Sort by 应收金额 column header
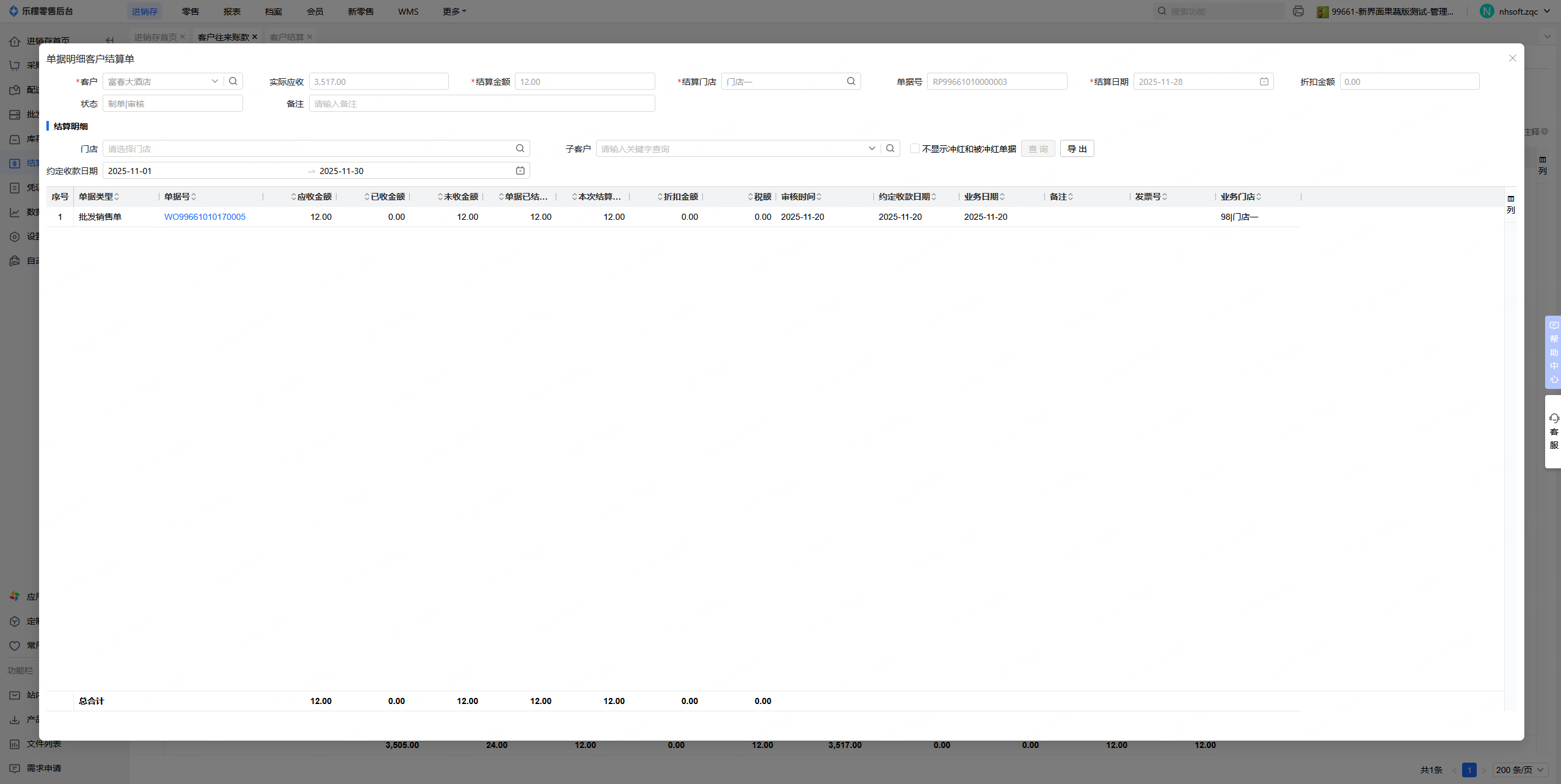 tap(313, 197)
